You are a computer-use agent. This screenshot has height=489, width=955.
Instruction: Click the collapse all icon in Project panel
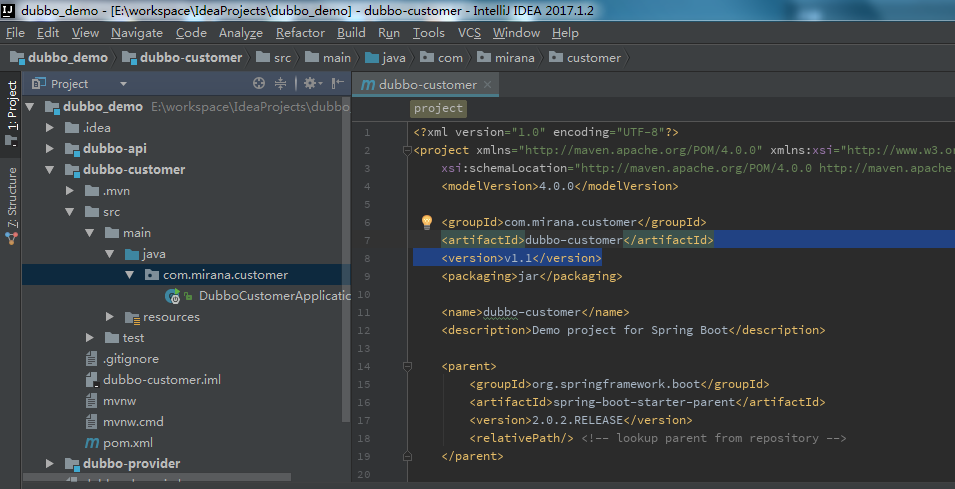[x=280, y=83]
